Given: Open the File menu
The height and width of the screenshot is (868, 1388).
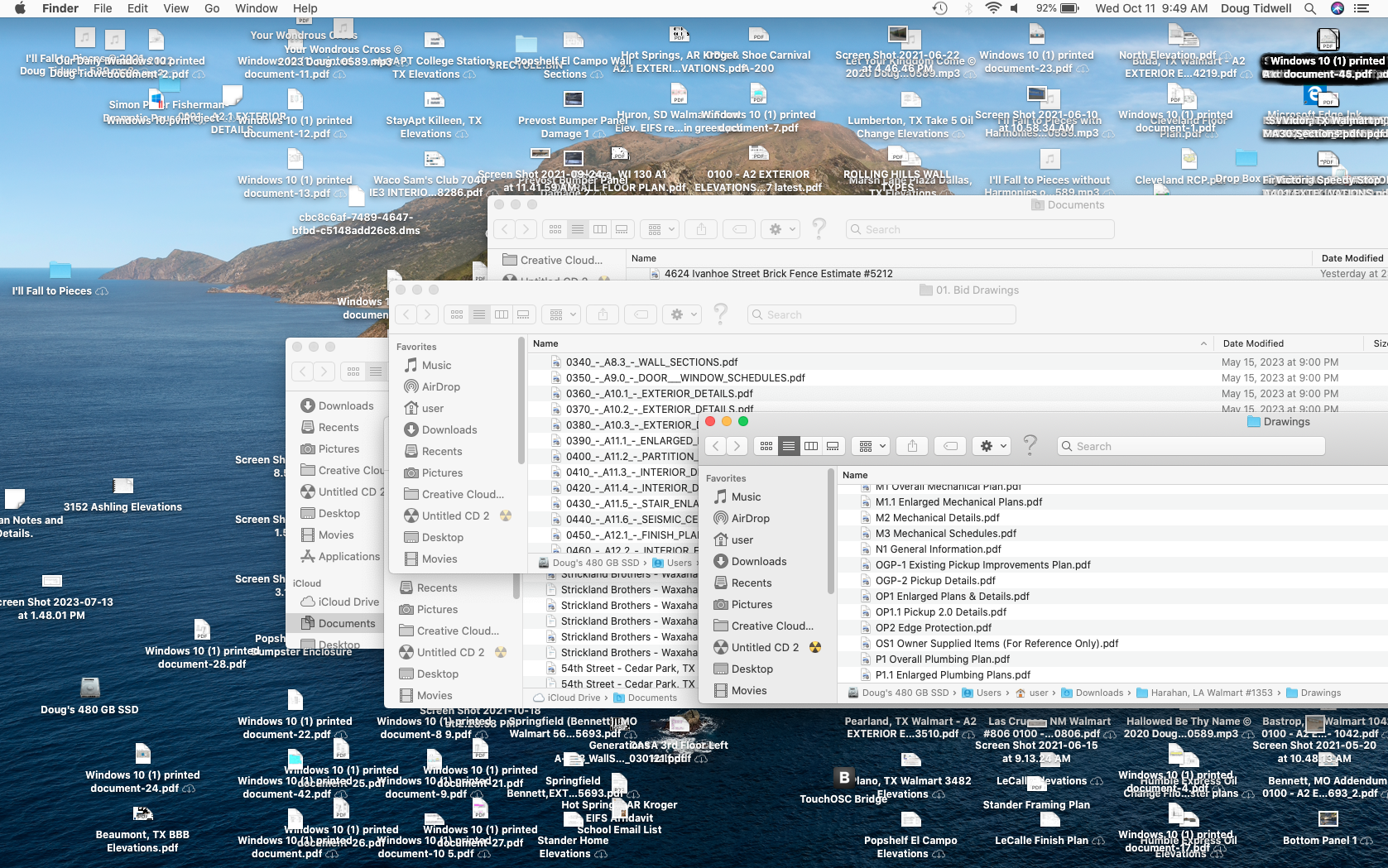Looking at the screenshot, I should pos(103,8).
